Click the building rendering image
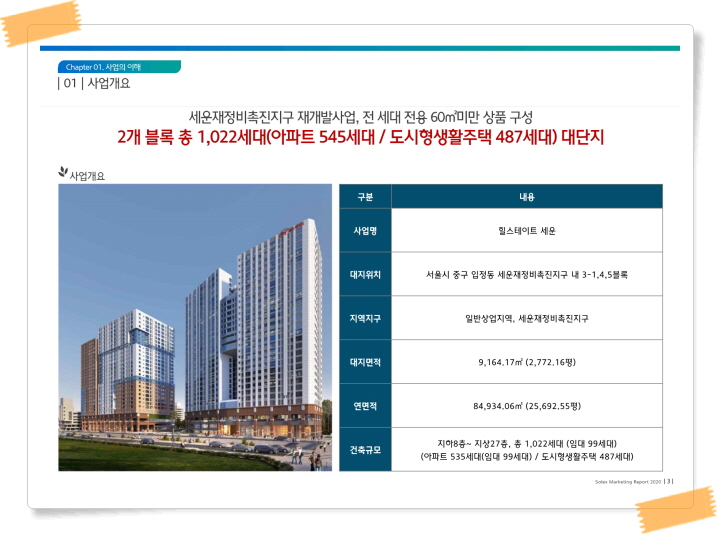Screen dimensions: 717x534 point(195,327)
